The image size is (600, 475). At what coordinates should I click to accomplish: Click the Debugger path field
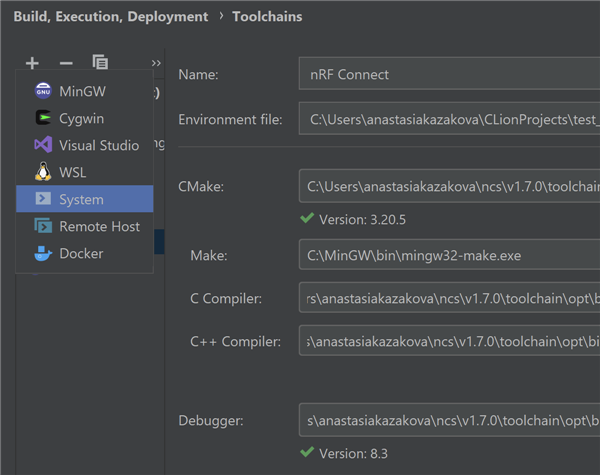(448, 420)
